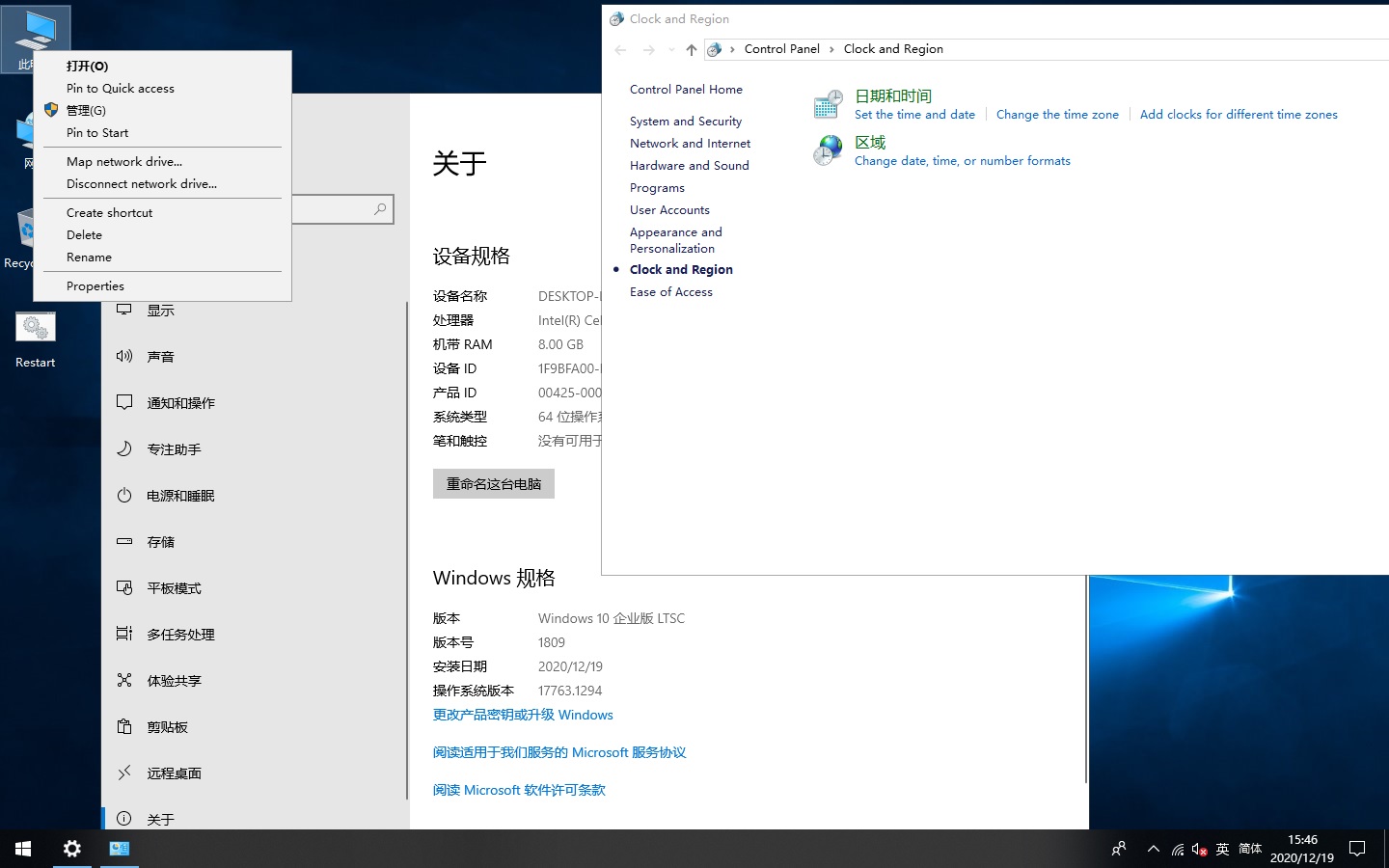Image resolution: width=1389 pixels, height=868 pixels.
Task: Click the 存储 storage icon
Action: tap(124, 541)
